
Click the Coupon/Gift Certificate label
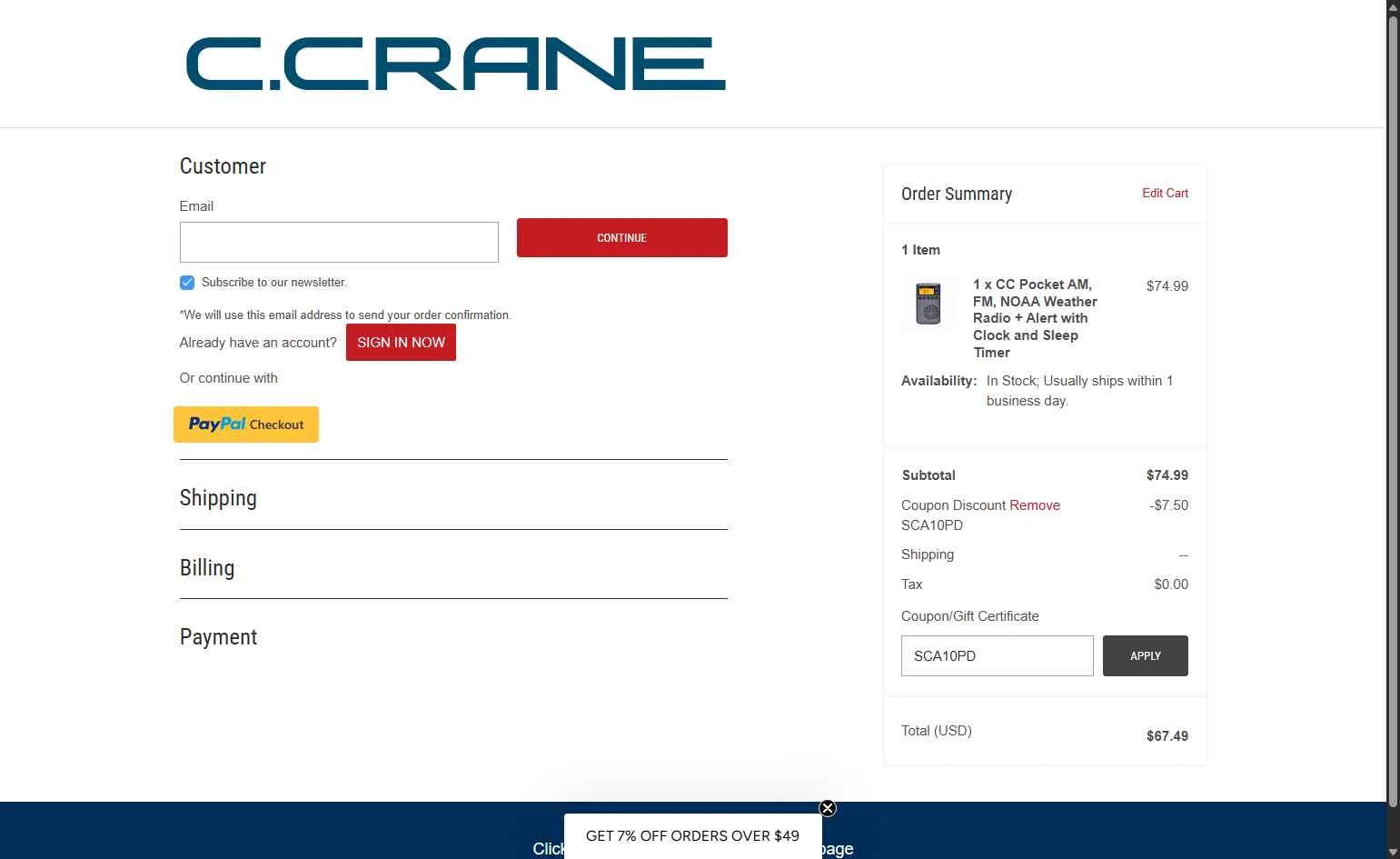[x=970, y=616]
